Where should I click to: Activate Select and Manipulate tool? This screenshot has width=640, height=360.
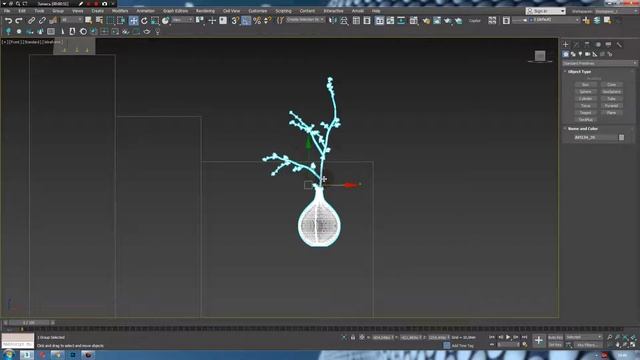212,20
